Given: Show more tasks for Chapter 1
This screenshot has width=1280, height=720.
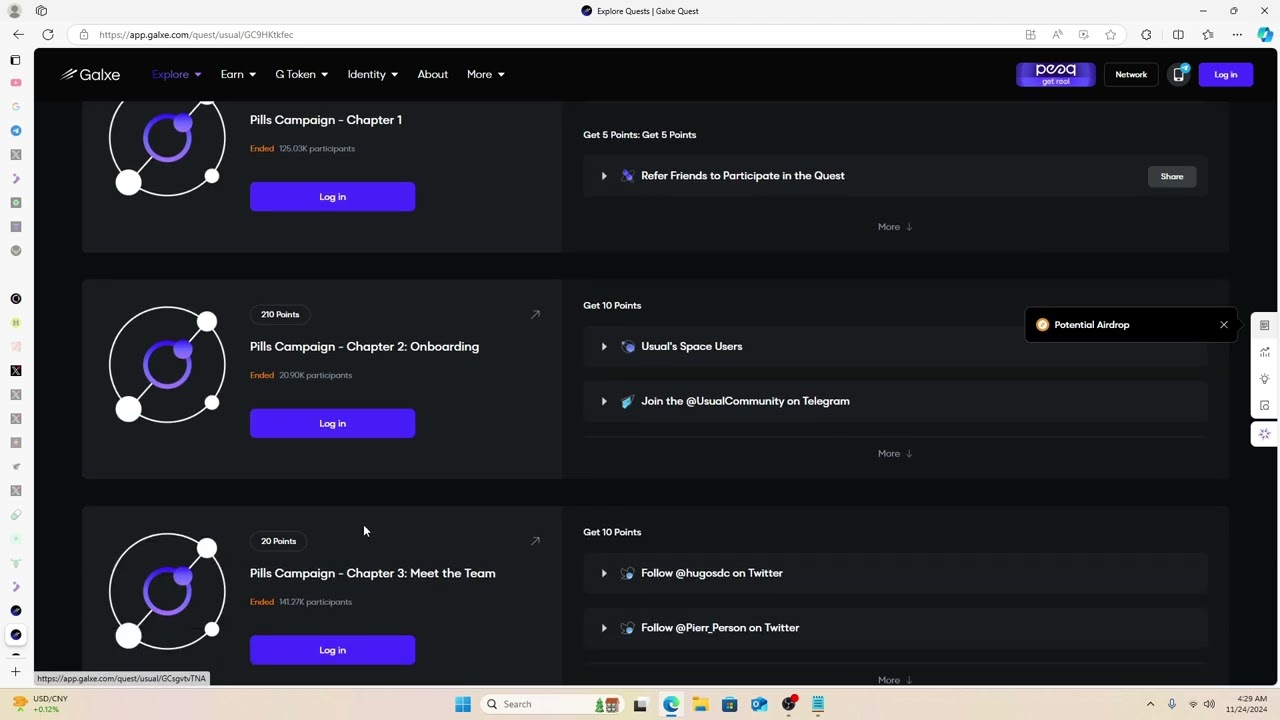Looking at the screenshot, I should tap(895, 227).
